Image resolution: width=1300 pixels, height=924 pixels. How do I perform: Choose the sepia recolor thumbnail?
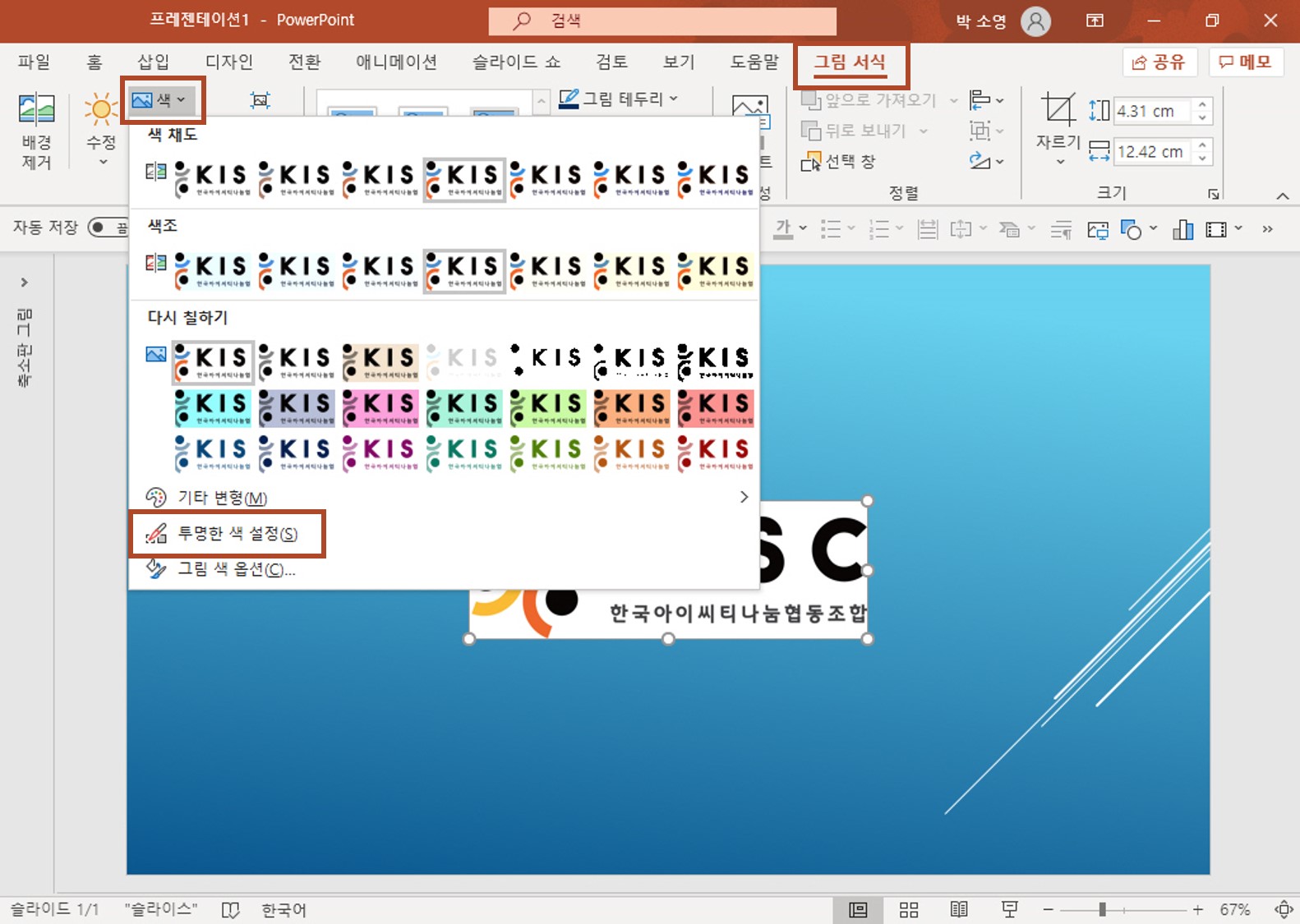click(380, 362)
